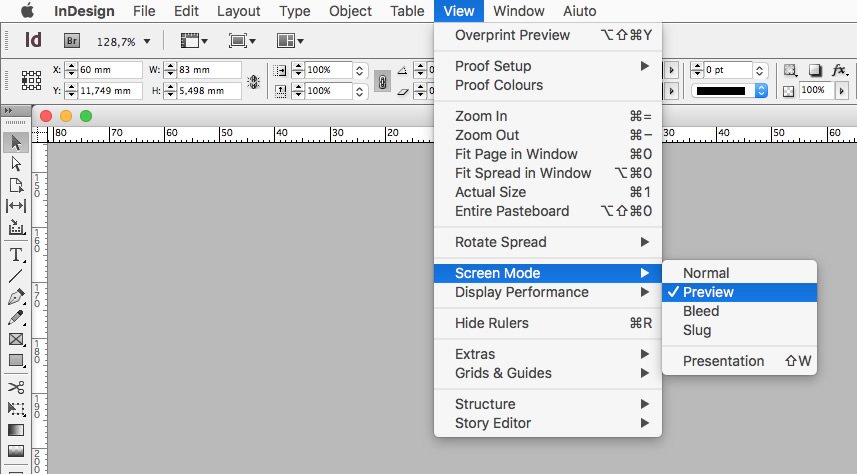Choose Bleed screen mode
Image resolution: width=857 pixels, height=474 pixels.
click(739, 311)
